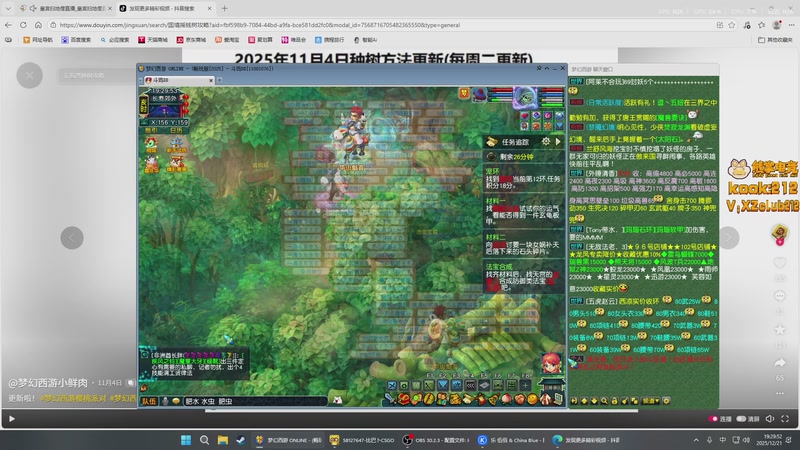Go to the next video arrow

[728, 238]
